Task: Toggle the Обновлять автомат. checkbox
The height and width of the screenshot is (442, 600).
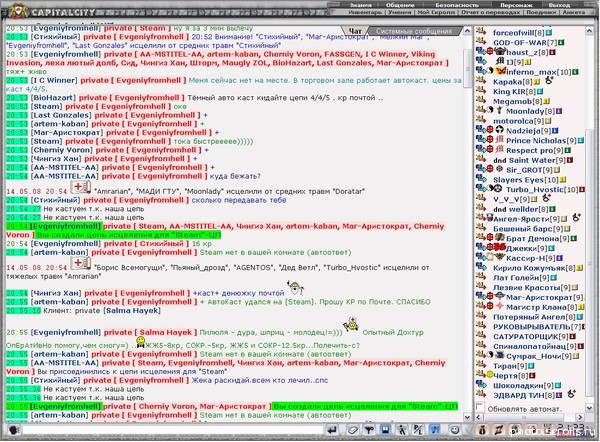Action: (479, 407)
